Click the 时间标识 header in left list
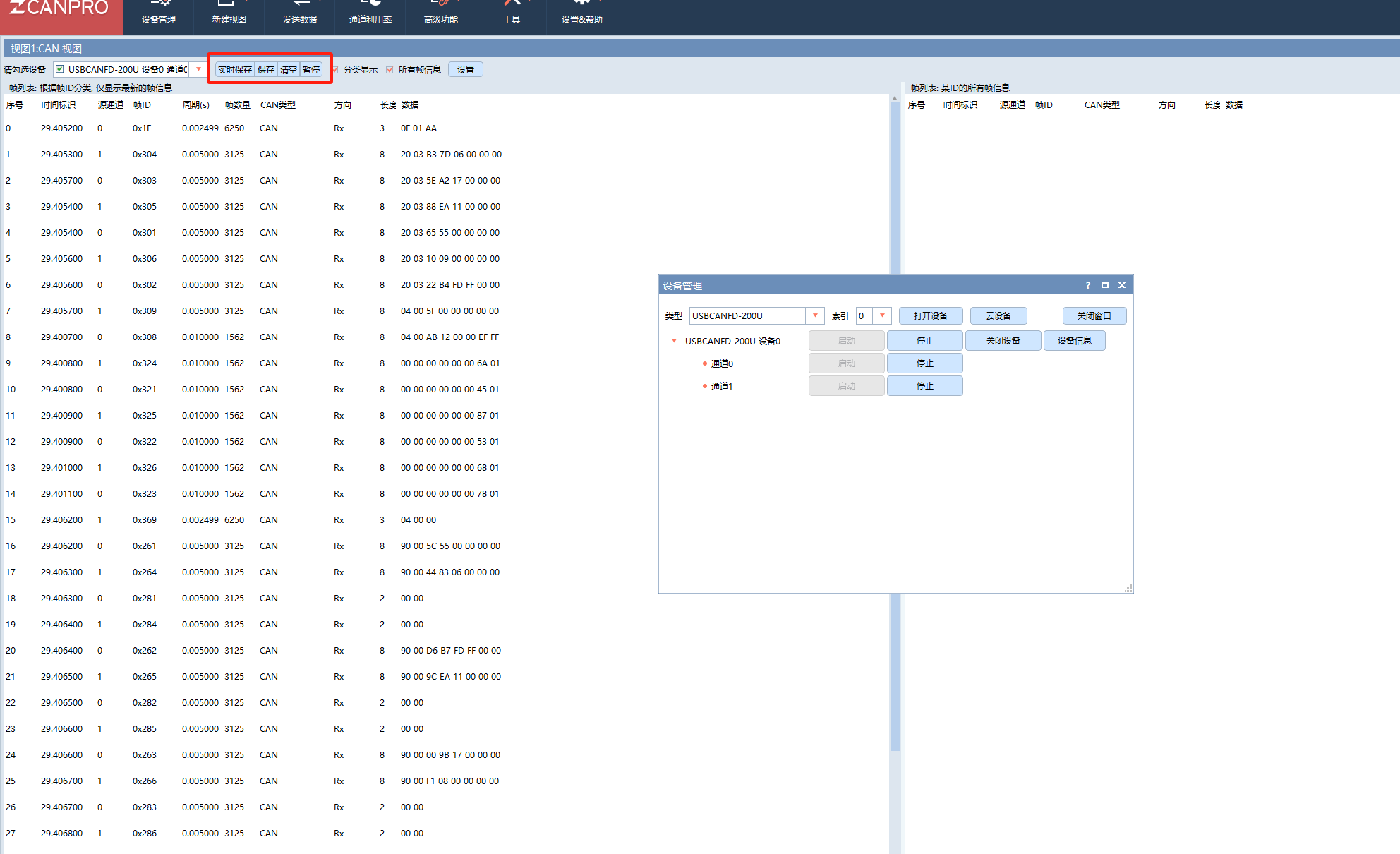This screenshot has height=854, width=1400. tap(59, 104)
